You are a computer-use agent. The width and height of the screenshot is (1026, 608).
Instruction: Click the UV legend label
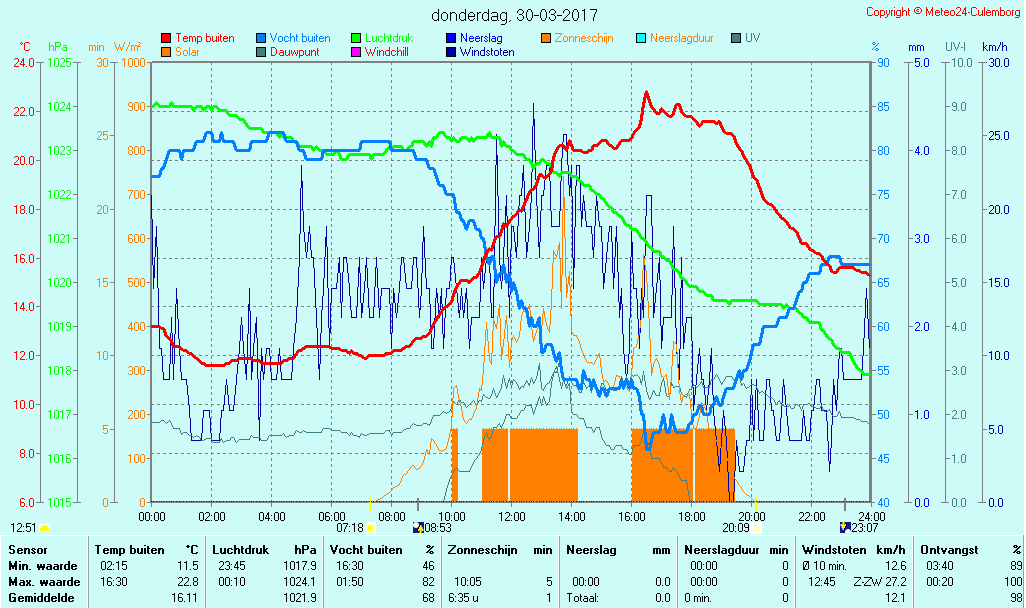753,38
